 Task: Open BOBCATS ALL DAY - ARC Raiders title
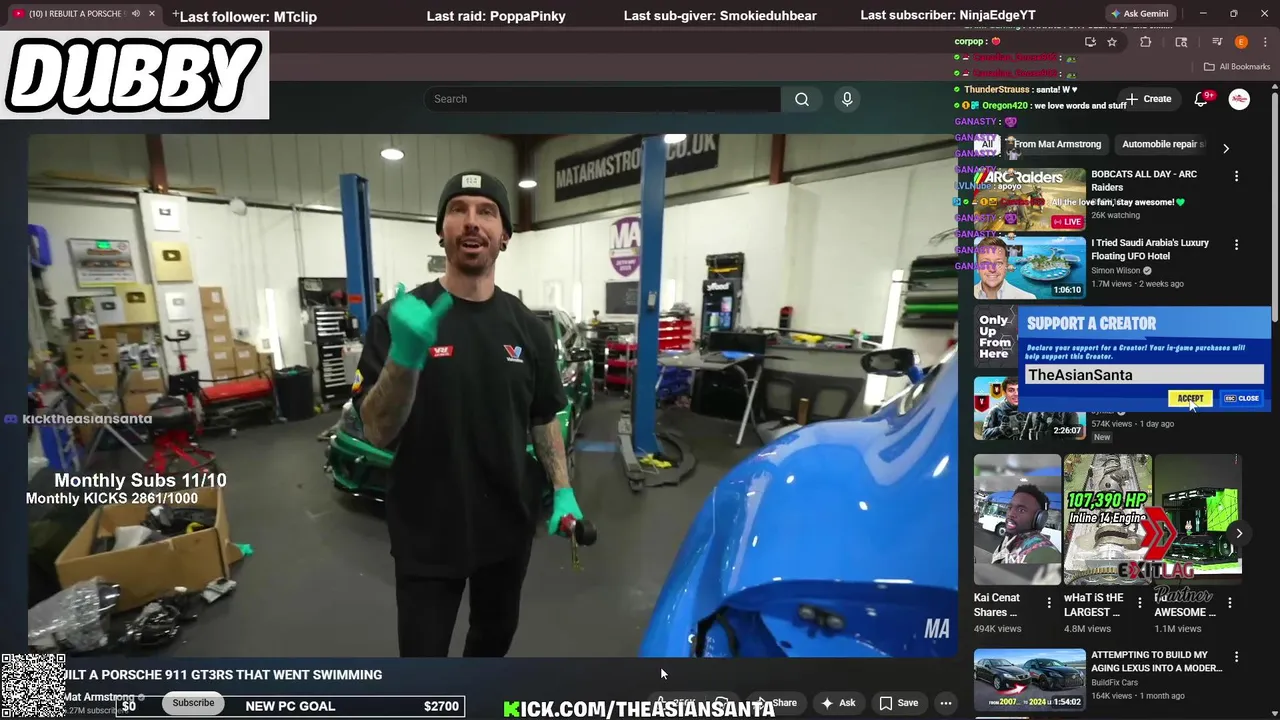(1144, 181)
